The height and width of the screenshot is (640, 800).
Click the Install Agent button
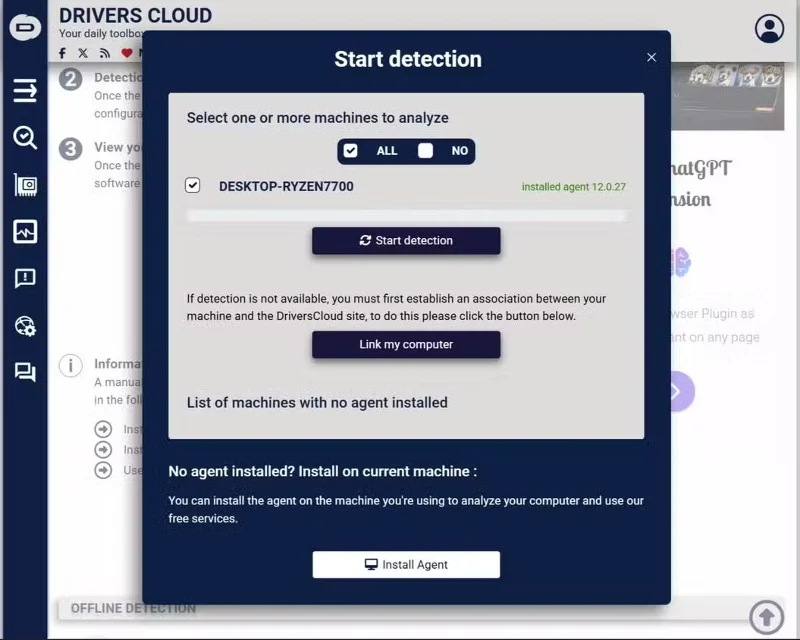click(x=406, y=564)
